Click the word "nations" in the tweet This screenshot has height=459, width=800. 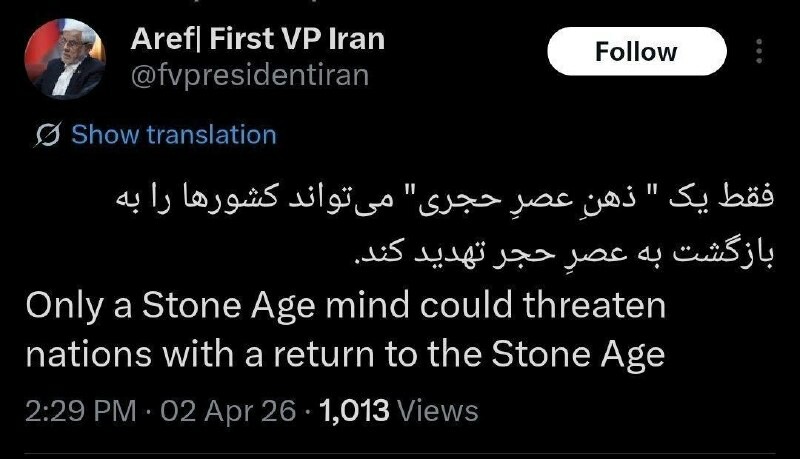coord(88,355)
